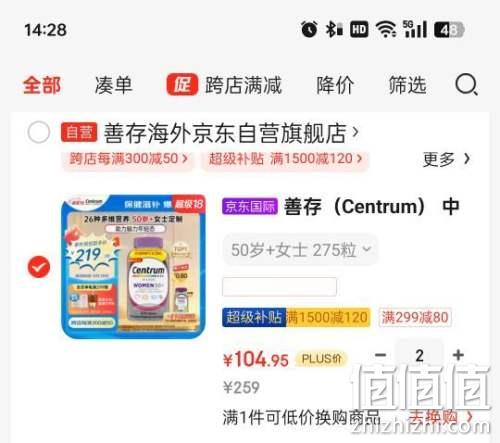The width and height of the screenshot is (500, 443).
Task: Select all items in 善存海外京东自营旗舰店
Action: (x=39, y=132)
